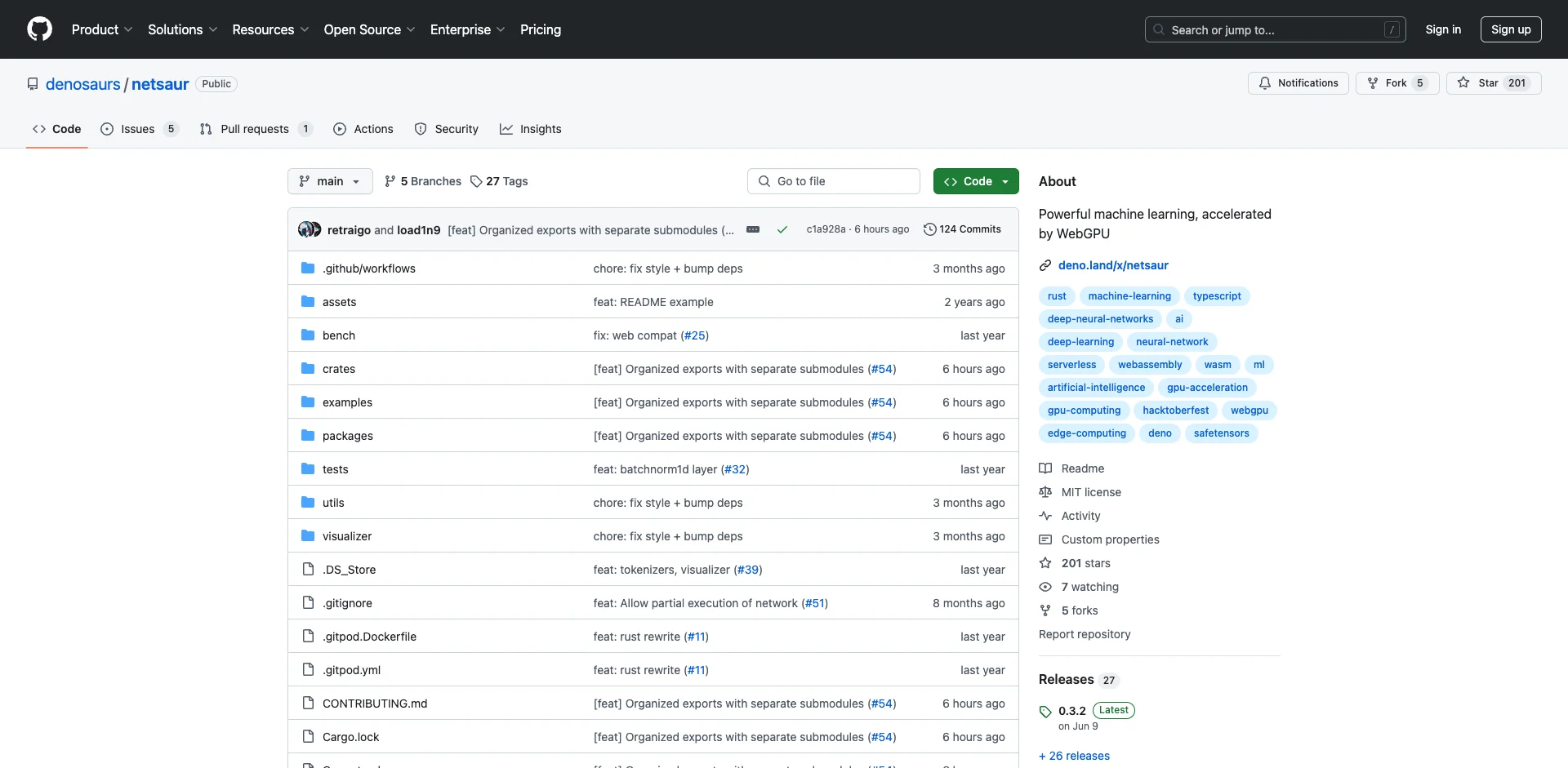Click the star icon beside 201 stars
The height and width of the screenshot is (768, 1568).
pyautogui.click(x=1045, y=563)
